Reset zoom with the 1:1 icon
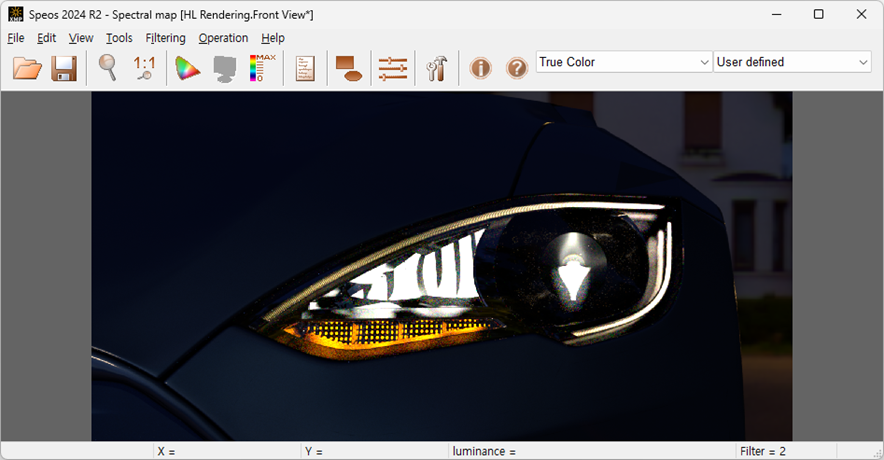884x460 pixels. point(145,68)
